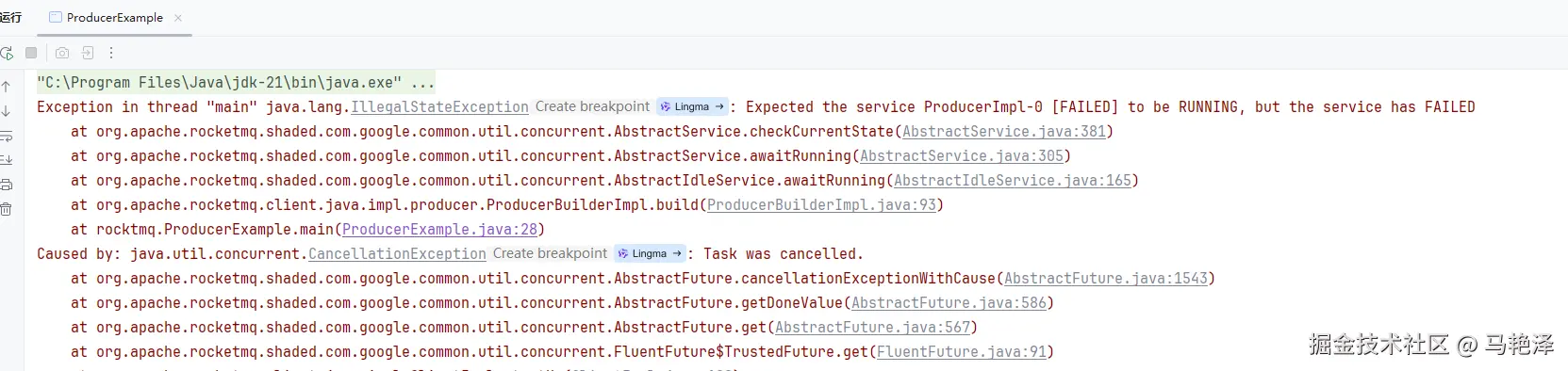
Task: Click the up arrow stack trace navigation
Action: coord(6,87)
